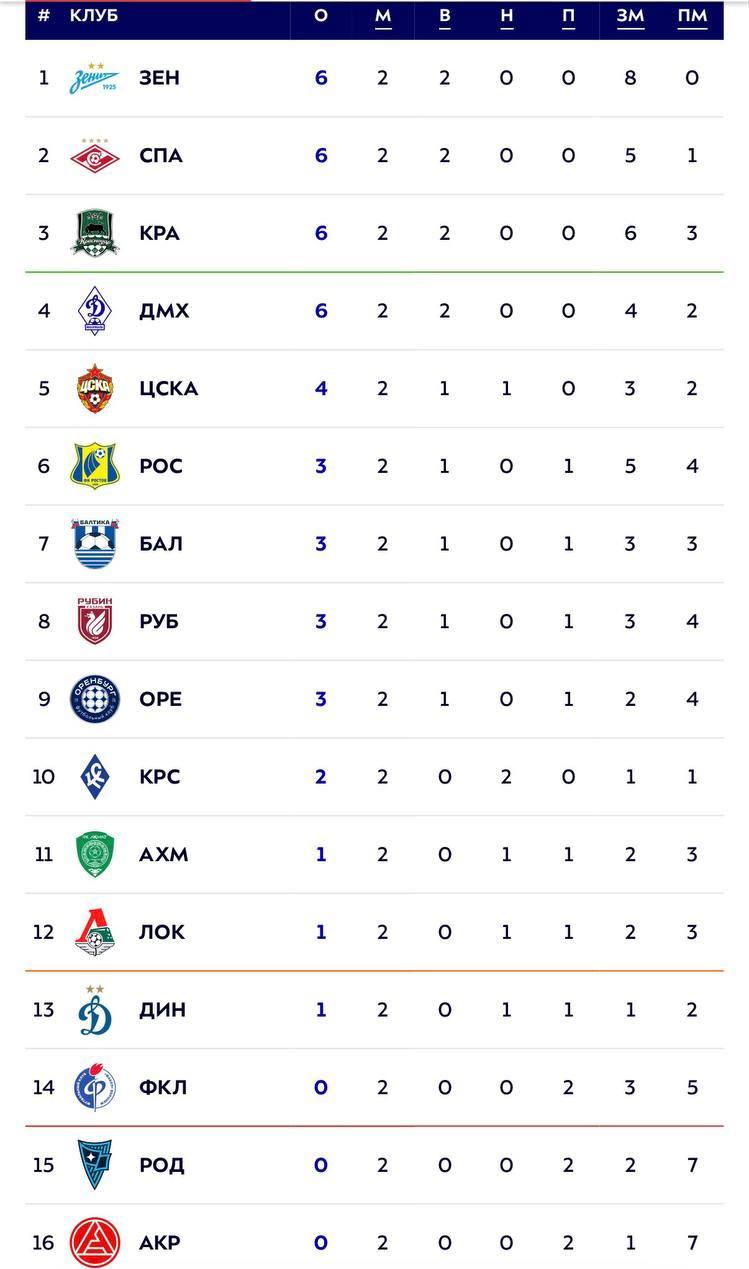Open the Baltika club logo
This screenshot has height=1269, width=749.
94,543
